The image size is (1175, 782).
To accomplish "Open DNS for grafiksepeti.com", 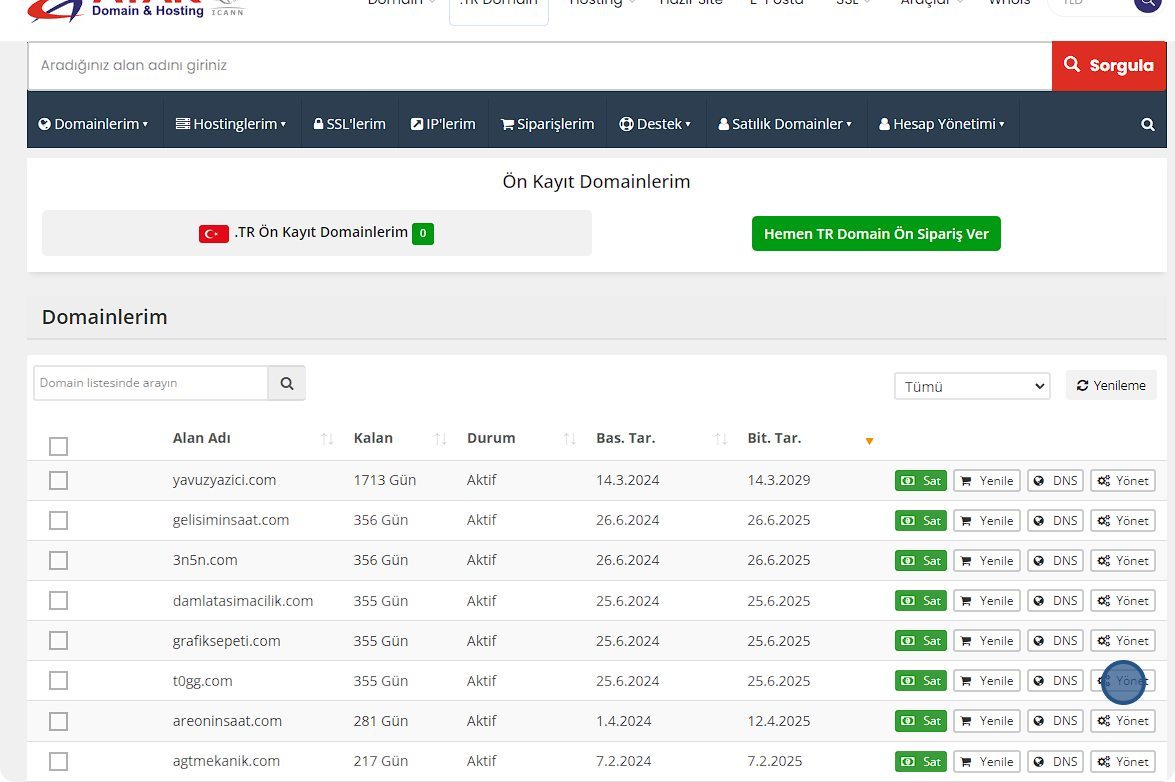I will coord(1055,641).
